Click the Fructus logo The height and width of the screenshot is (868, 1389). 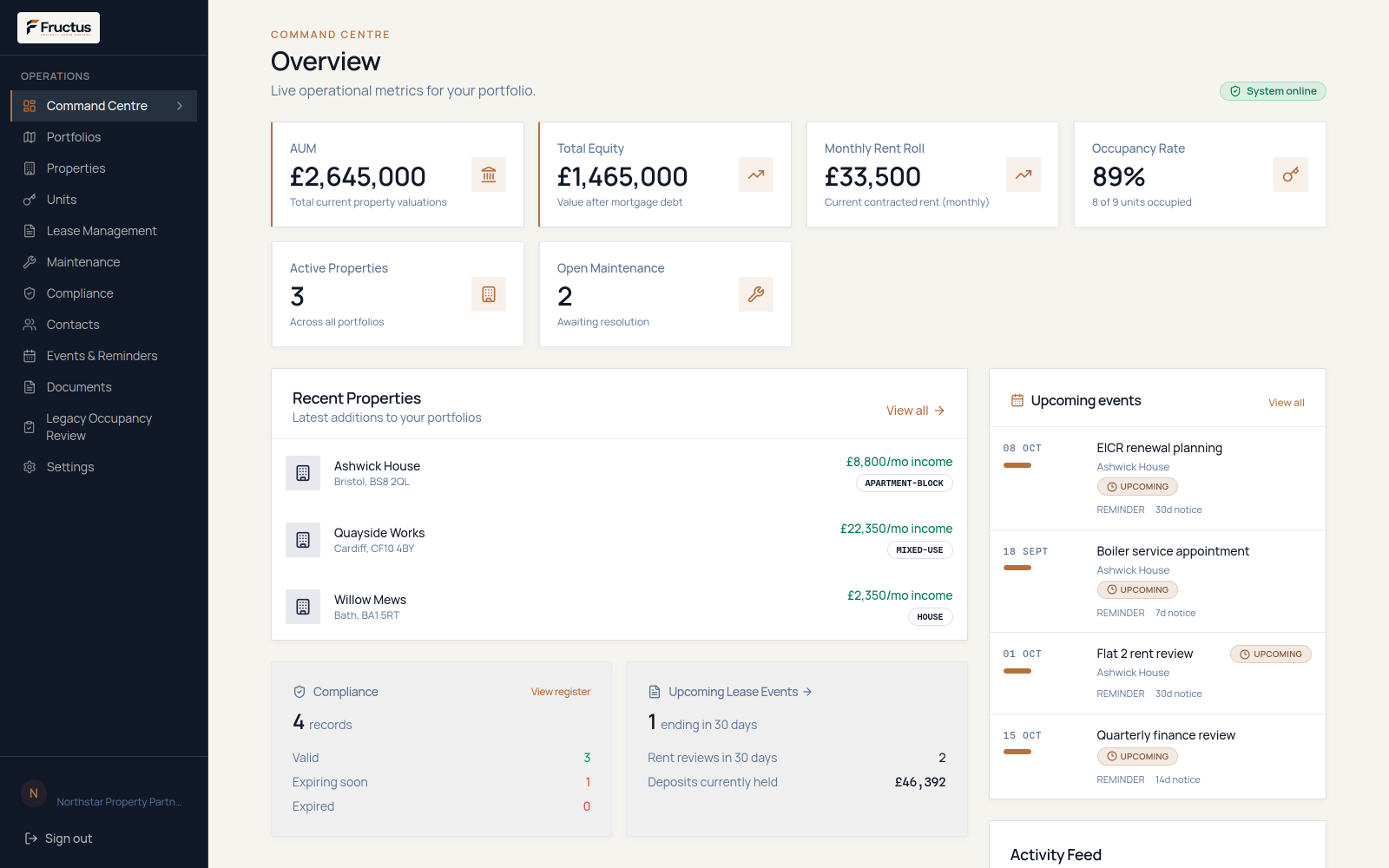[58, 28]
